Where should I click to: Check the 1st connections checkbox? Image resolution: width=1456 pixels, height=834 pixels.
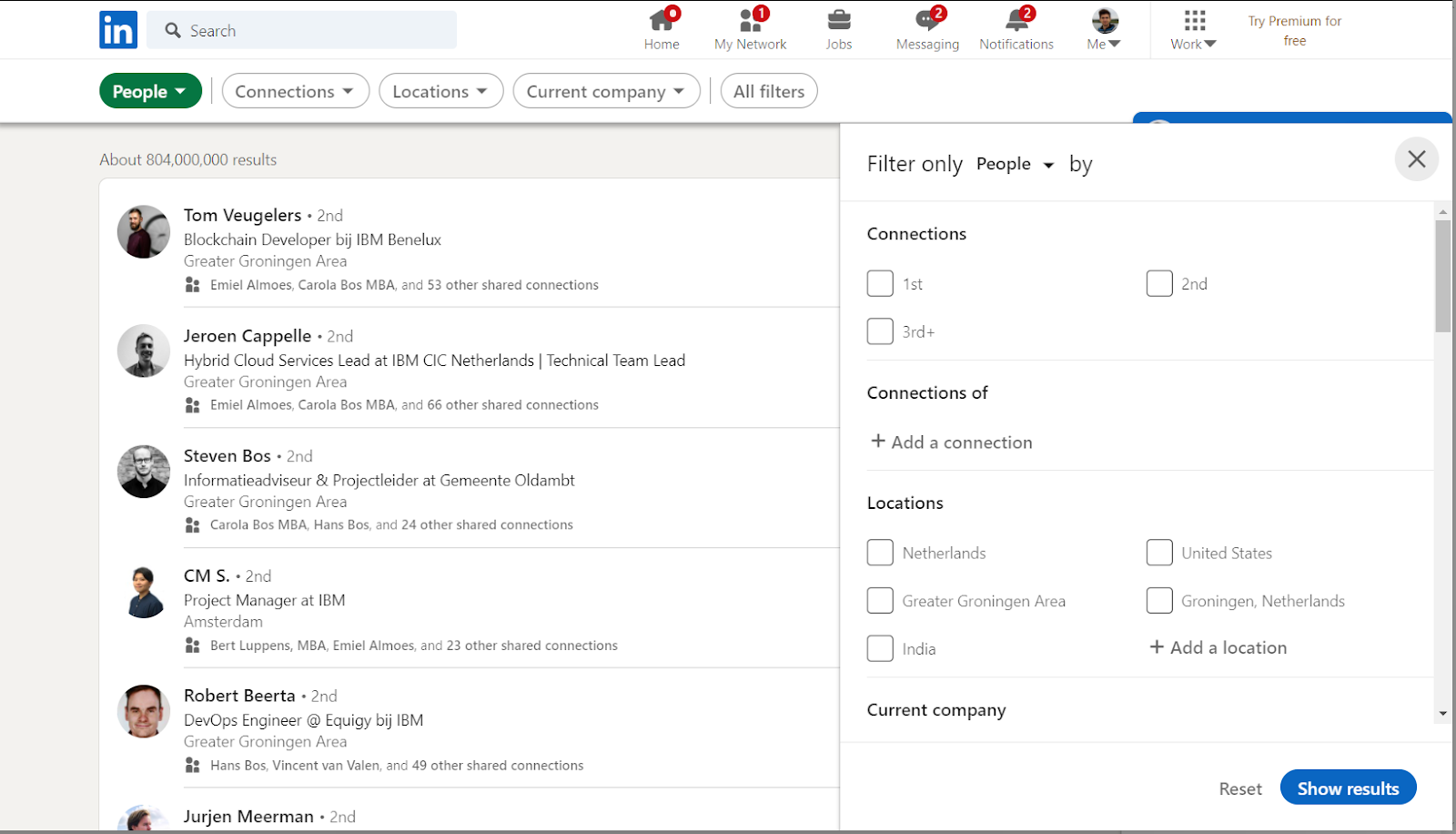point(880,283)
